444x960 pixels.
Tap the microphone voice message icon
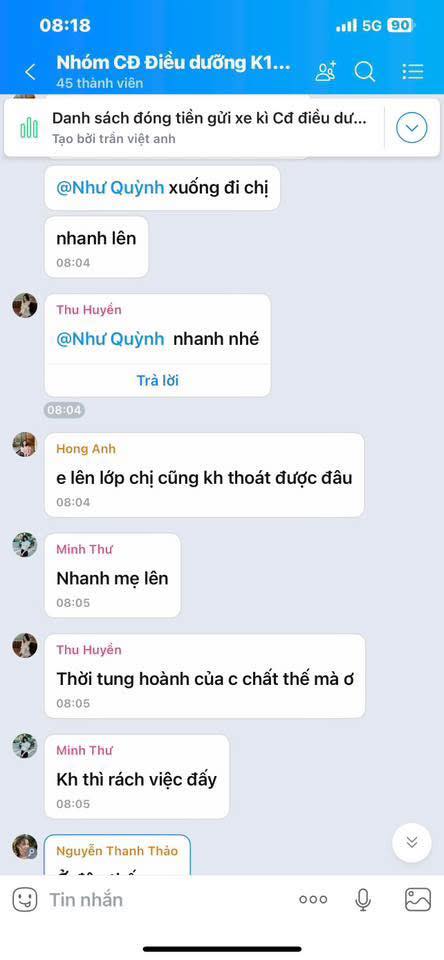363,899
